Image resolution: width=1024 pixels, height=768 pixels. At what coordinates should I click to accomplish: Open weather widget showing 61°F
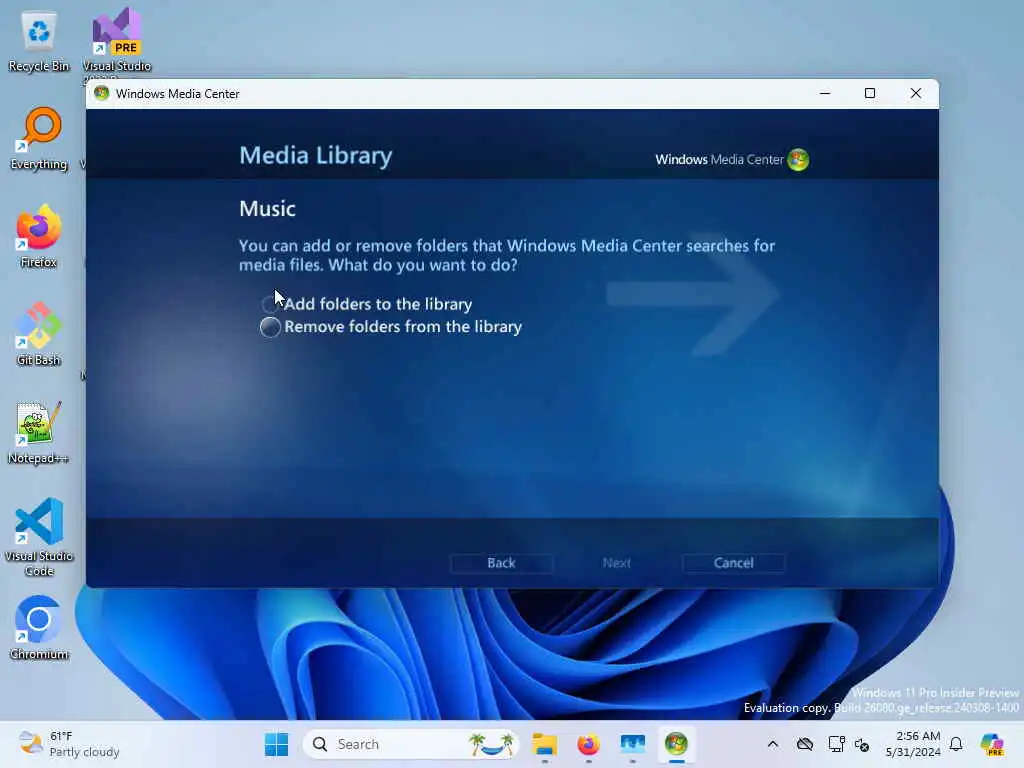pos(69,744)
